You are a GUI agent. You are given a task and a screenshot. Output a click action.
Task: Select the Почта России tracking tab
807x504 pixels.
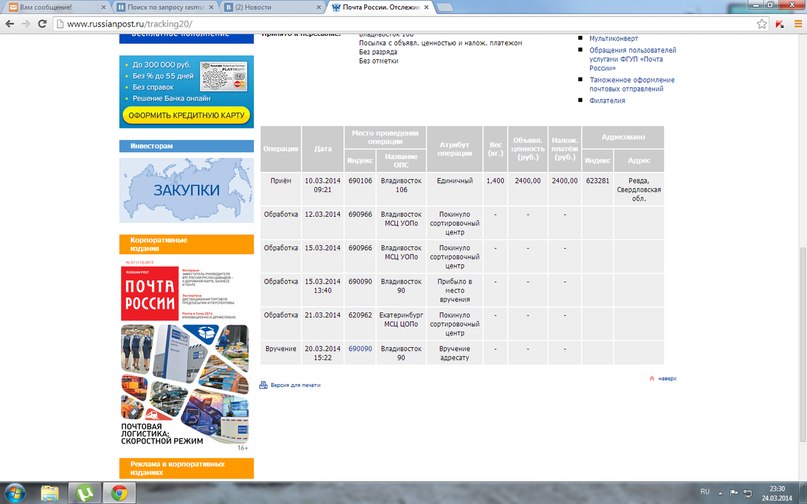(379, 7)
